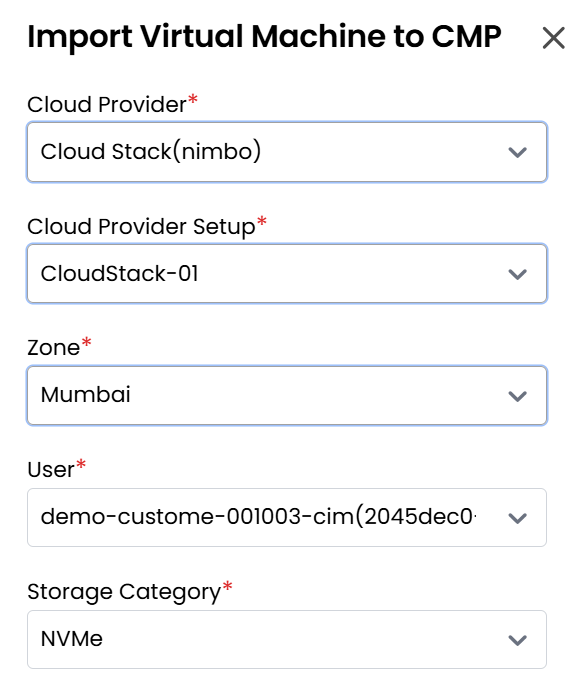Viewport: 583px width, 687px height.
Task: Click the User field label
Action: (x=51, y=470)
